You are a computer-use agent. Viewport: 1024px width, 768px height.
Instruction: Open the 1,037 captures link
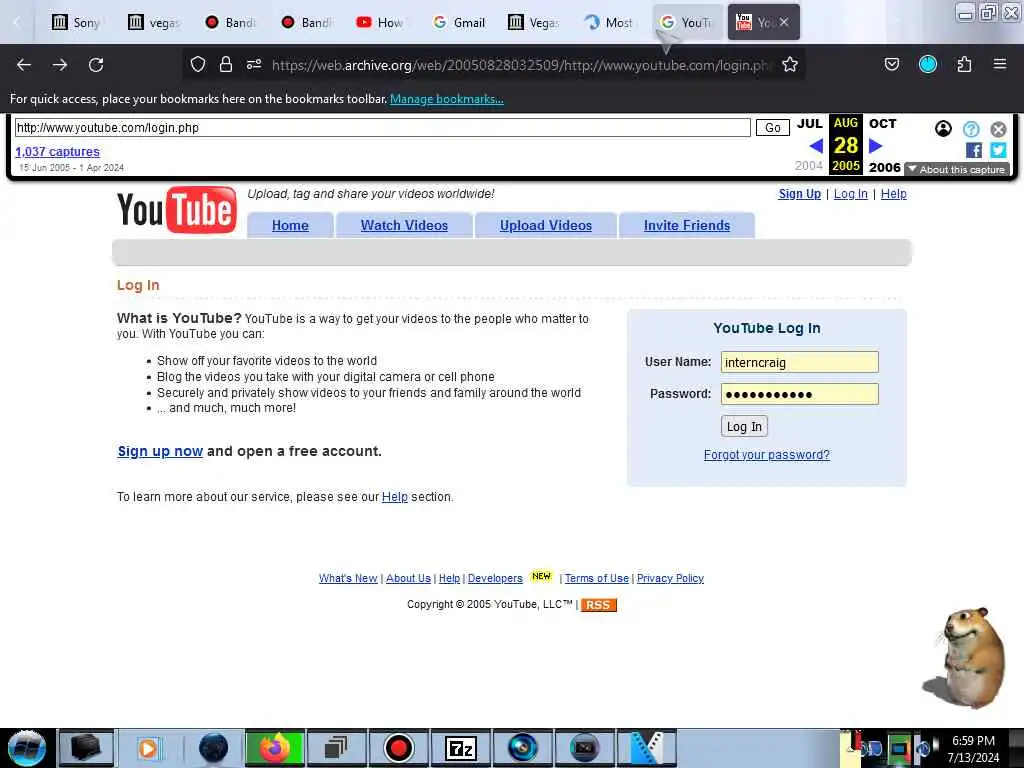tap(57, 152)
